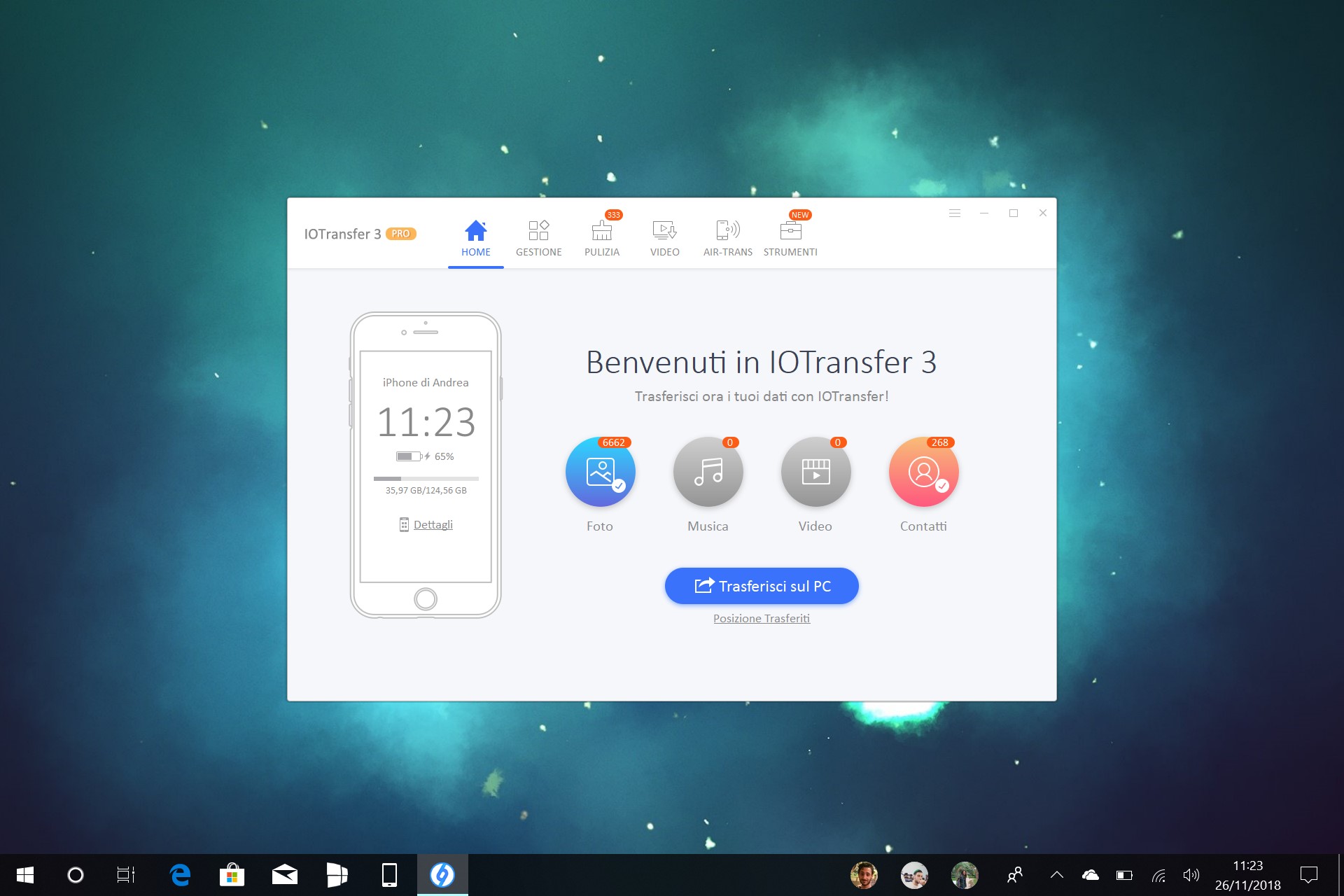Click the iPhone home button graphic

click(426, 599)
